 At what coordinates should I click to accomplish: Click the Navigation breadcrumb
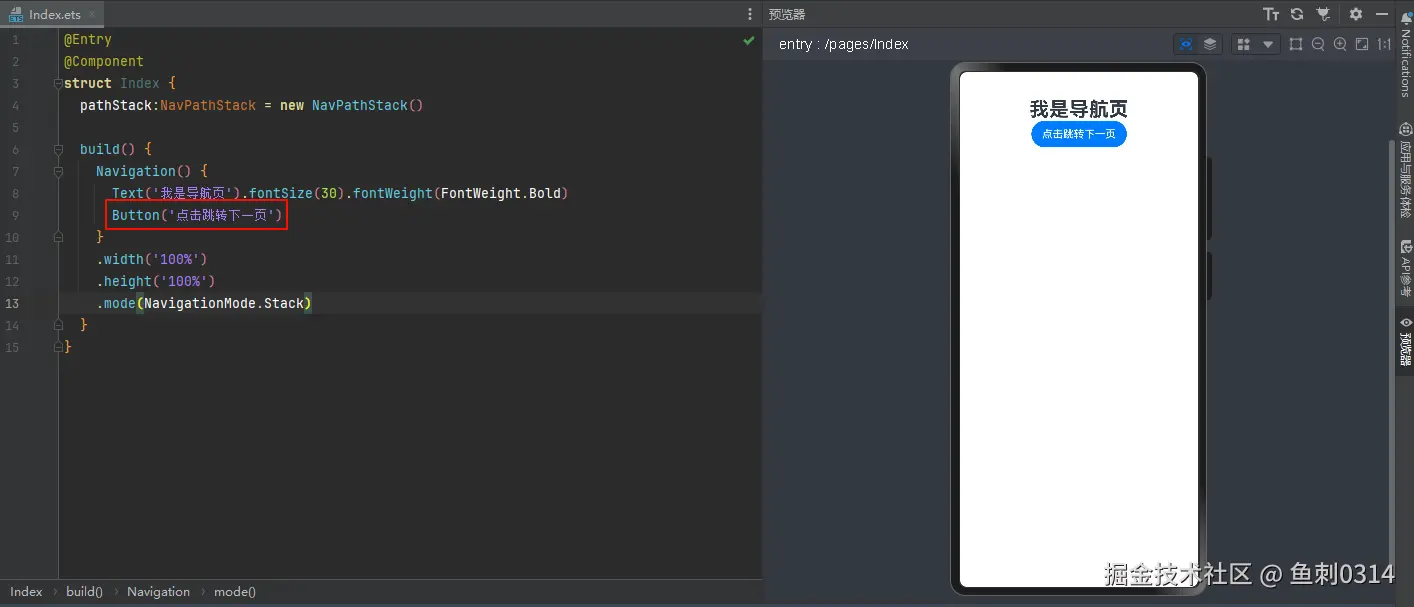pos(158,592)
